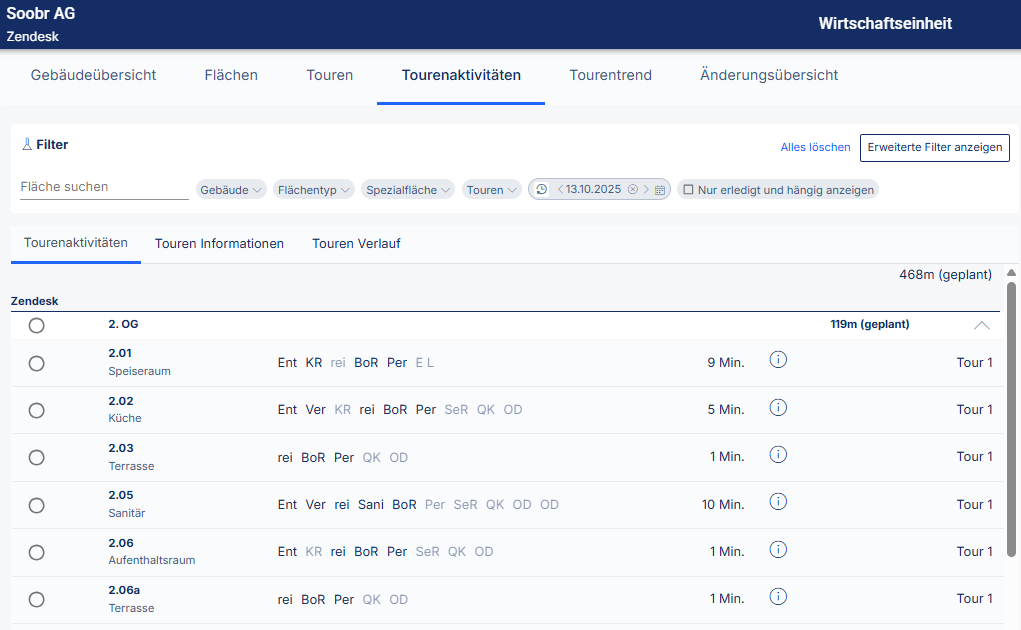1021x630 pixels.
Task: Show info for room 2.01 Speiseraum
Action: pyautogui.click(x=778, y=360)
